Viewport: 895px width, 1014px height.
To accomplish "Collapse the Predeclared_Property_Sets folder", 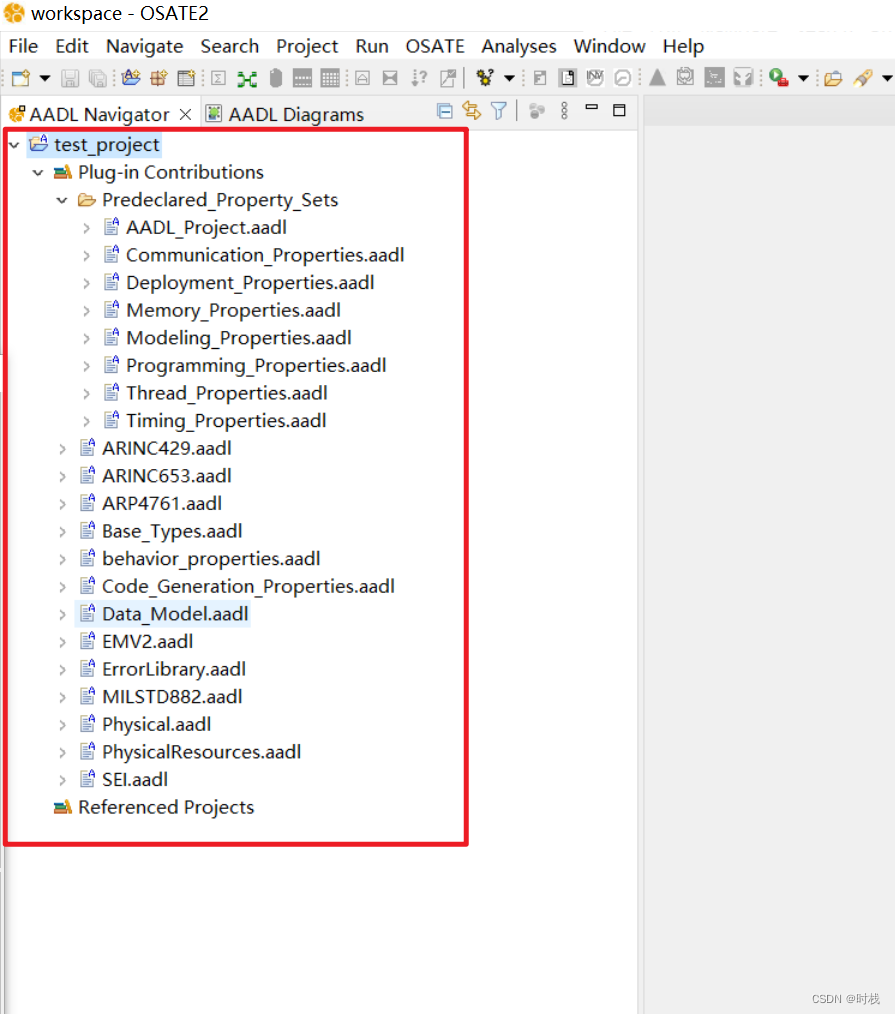I will click(x=62, y=200).
